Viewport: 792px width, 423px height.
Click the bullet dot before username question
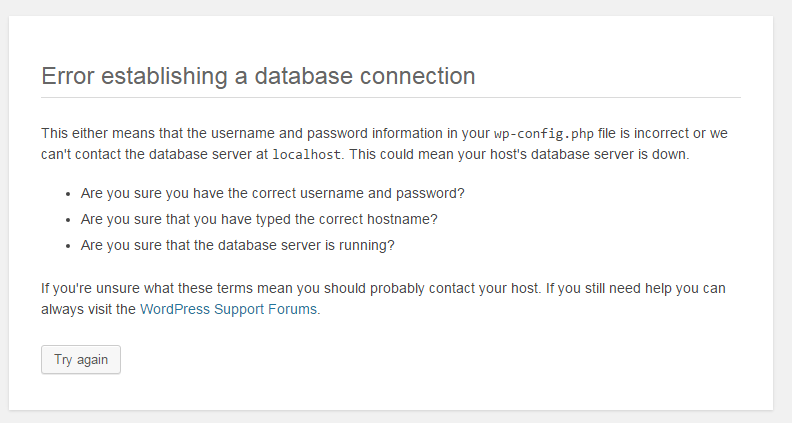click(68, 194)
